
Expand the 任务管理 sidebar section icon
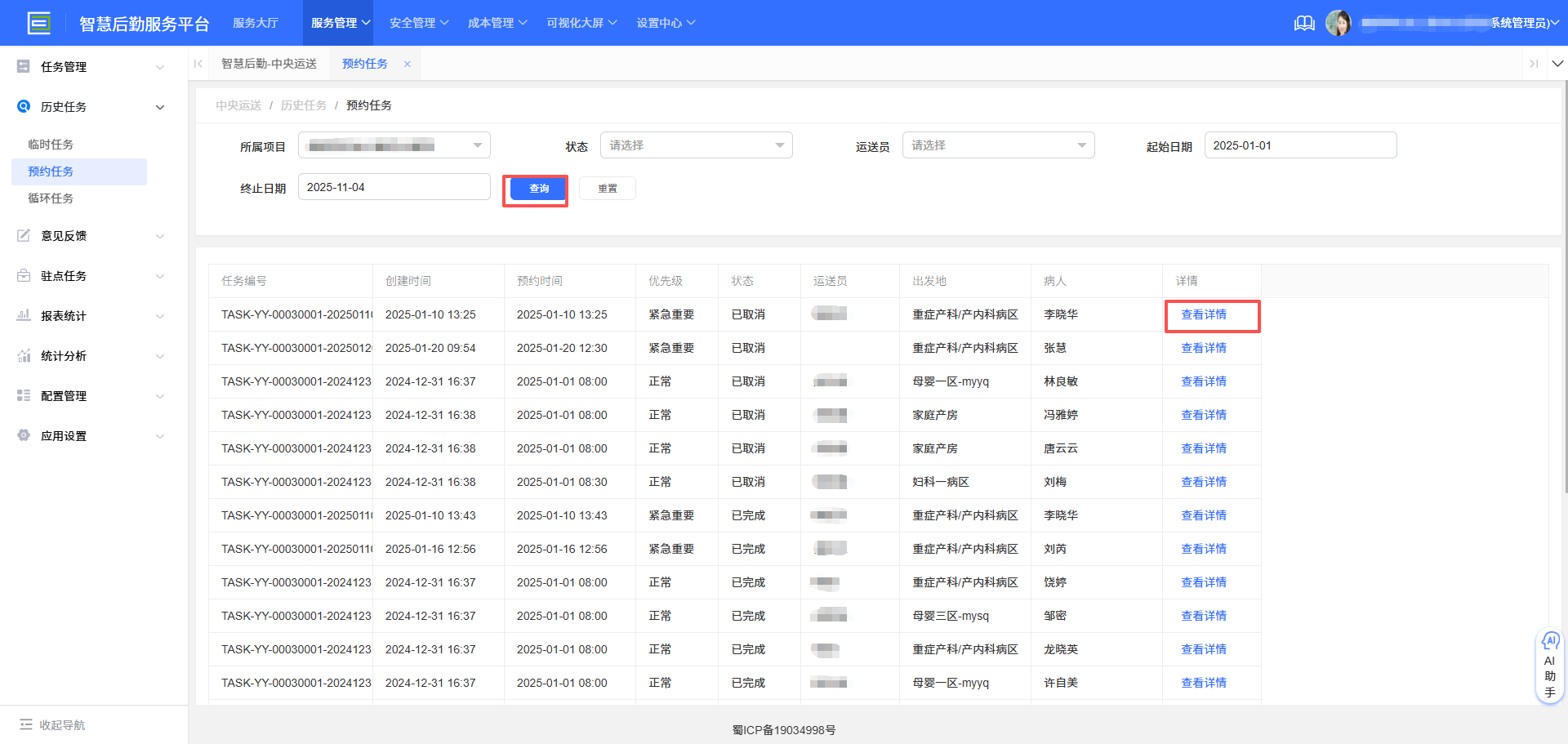point(23,66)
